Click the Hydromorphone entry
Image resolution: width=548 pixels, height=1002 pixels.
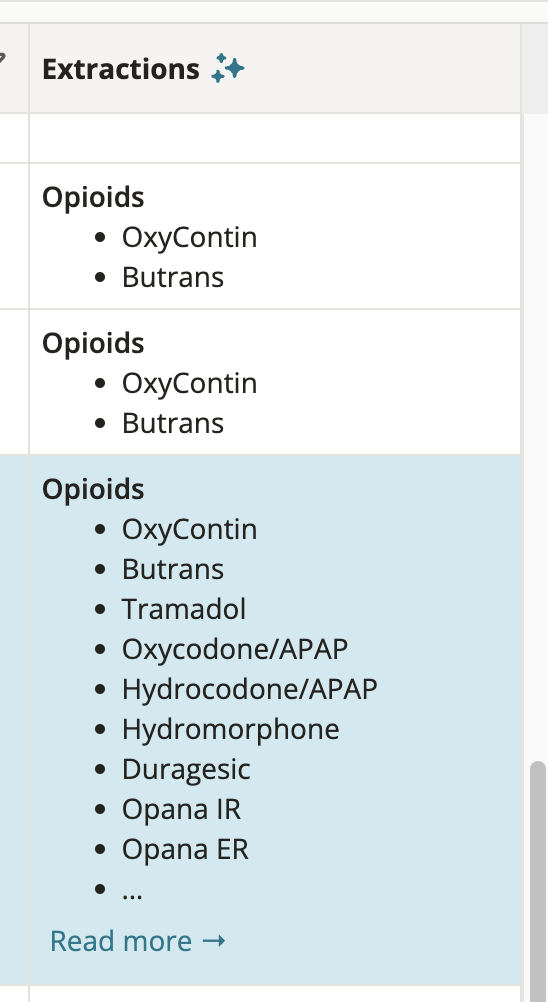(231, 729)
